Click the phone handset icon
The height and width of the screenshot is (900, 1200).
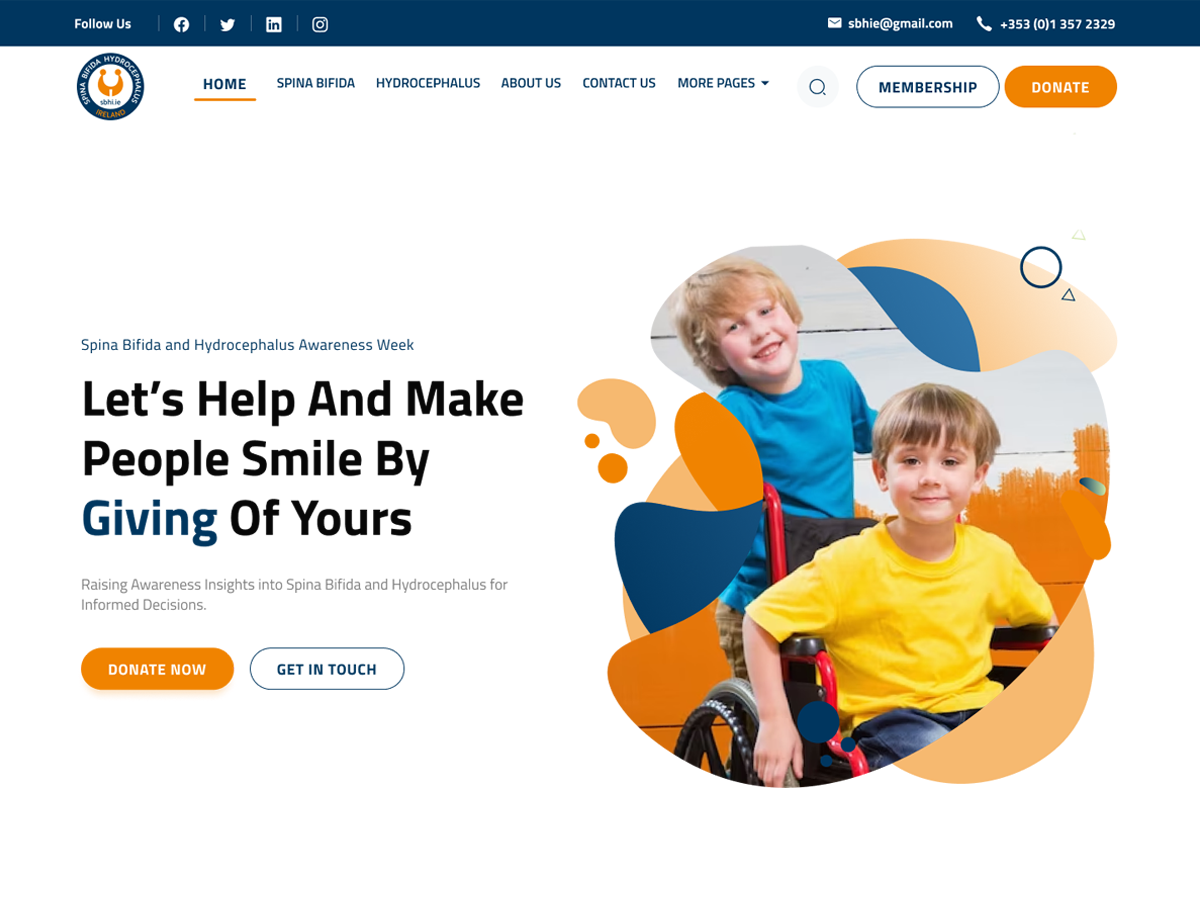pos(984,23)
